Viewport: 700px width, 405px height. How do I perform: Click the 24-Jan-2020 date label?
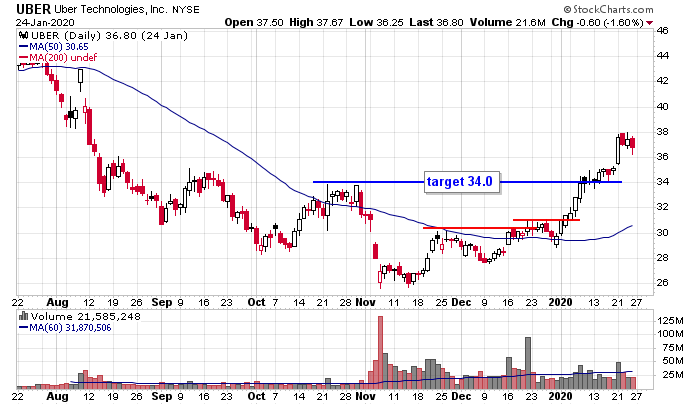(x=46, y=22)
